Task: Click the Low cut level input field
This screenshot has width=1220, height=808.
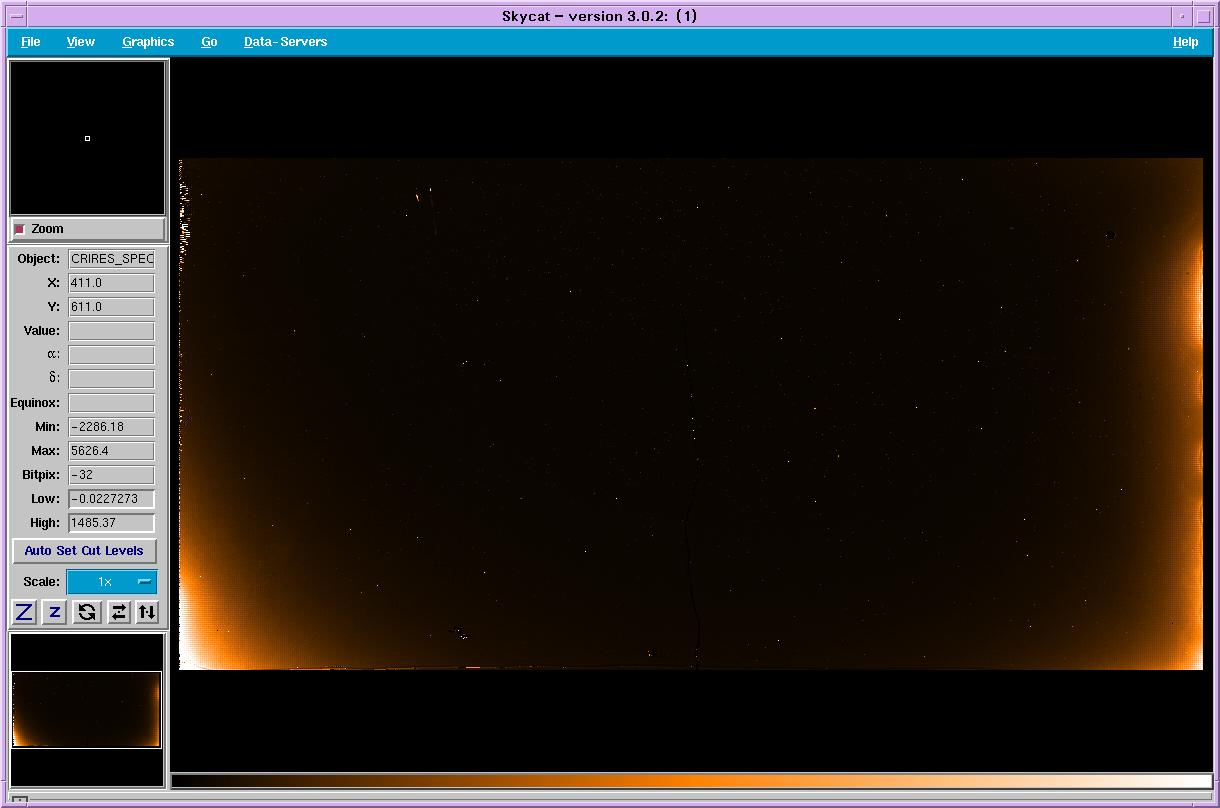Action: tap(111, 499)
